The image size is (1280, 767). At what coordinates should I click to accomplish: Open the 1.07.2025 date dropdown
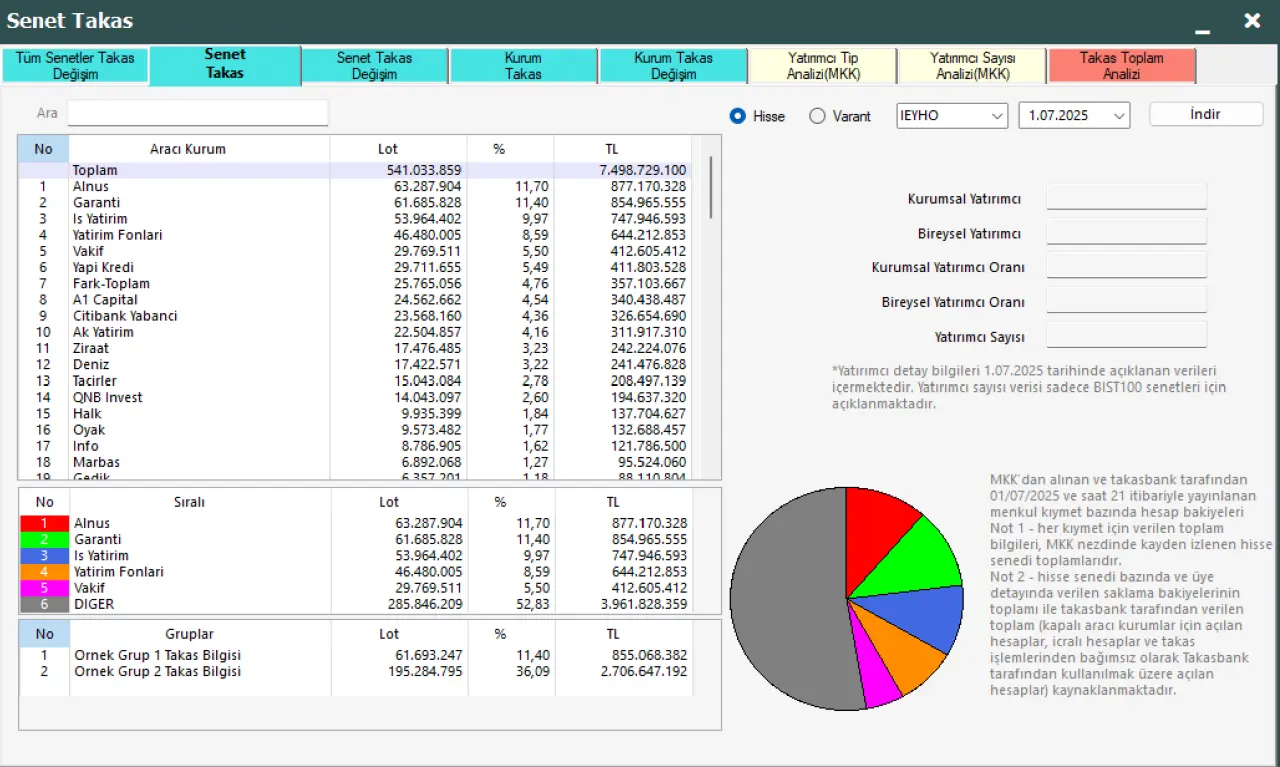pos(1073,115)
